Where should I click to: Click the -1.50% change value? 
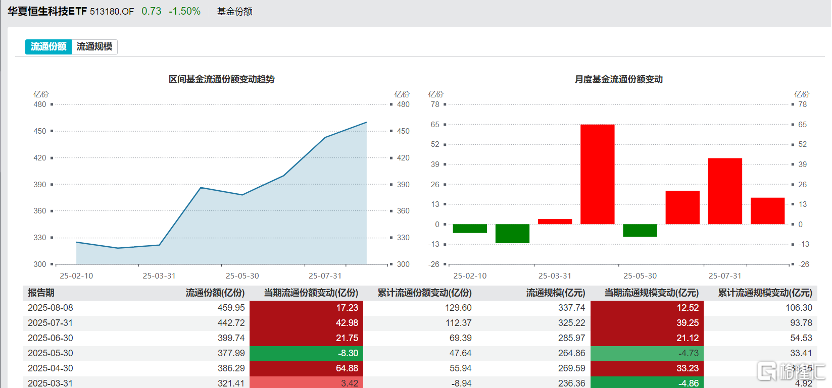coord(184,11)
